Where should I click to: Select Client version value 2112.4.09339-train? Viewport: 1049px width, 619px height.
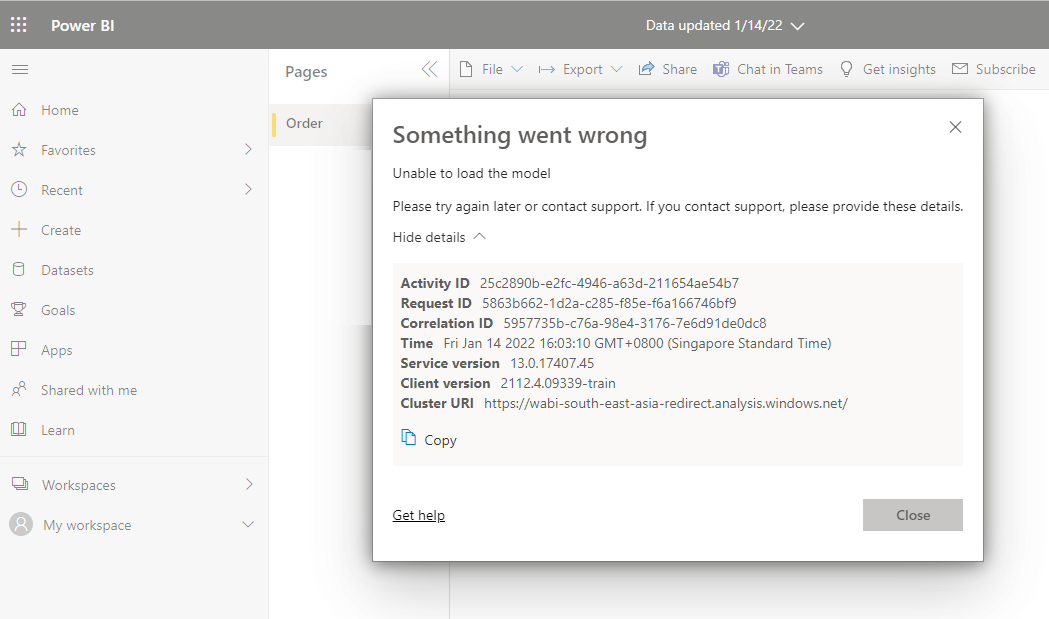click(558, 383)
